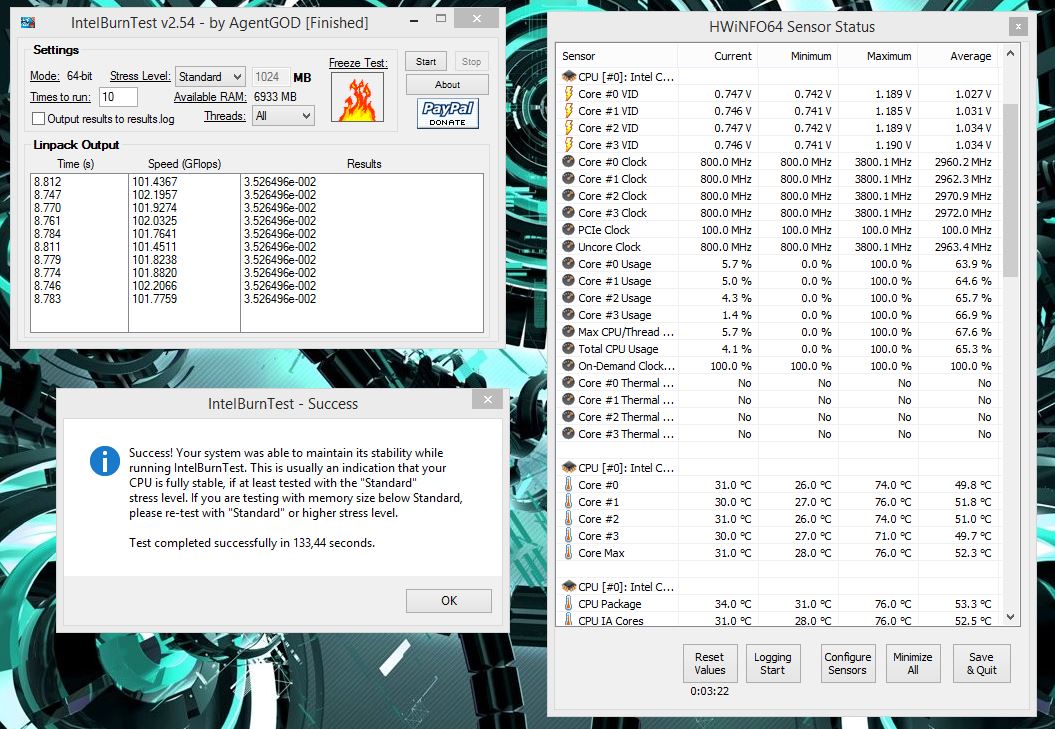The height and width of the screenshot is (729, 1055).
Task: Select the Max CPU/Thread row
Action: (x=778, y=332)
